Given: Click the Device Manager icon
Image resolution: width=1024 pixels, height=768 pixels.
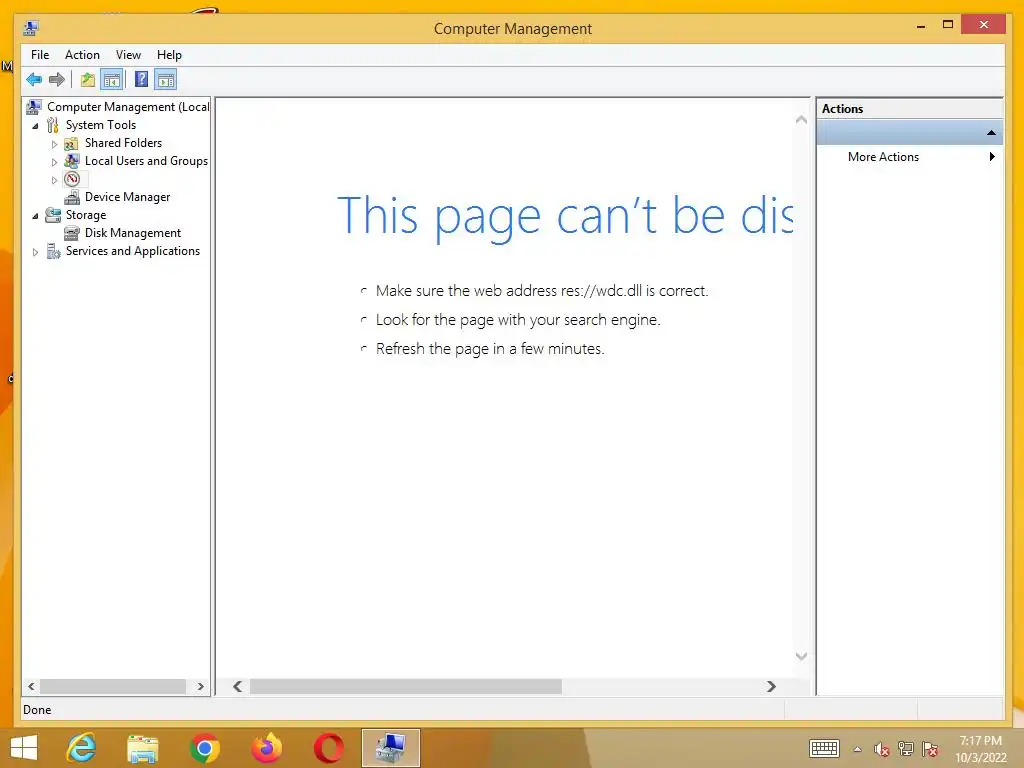Looking at the screenshot, I should coord(72,197).
